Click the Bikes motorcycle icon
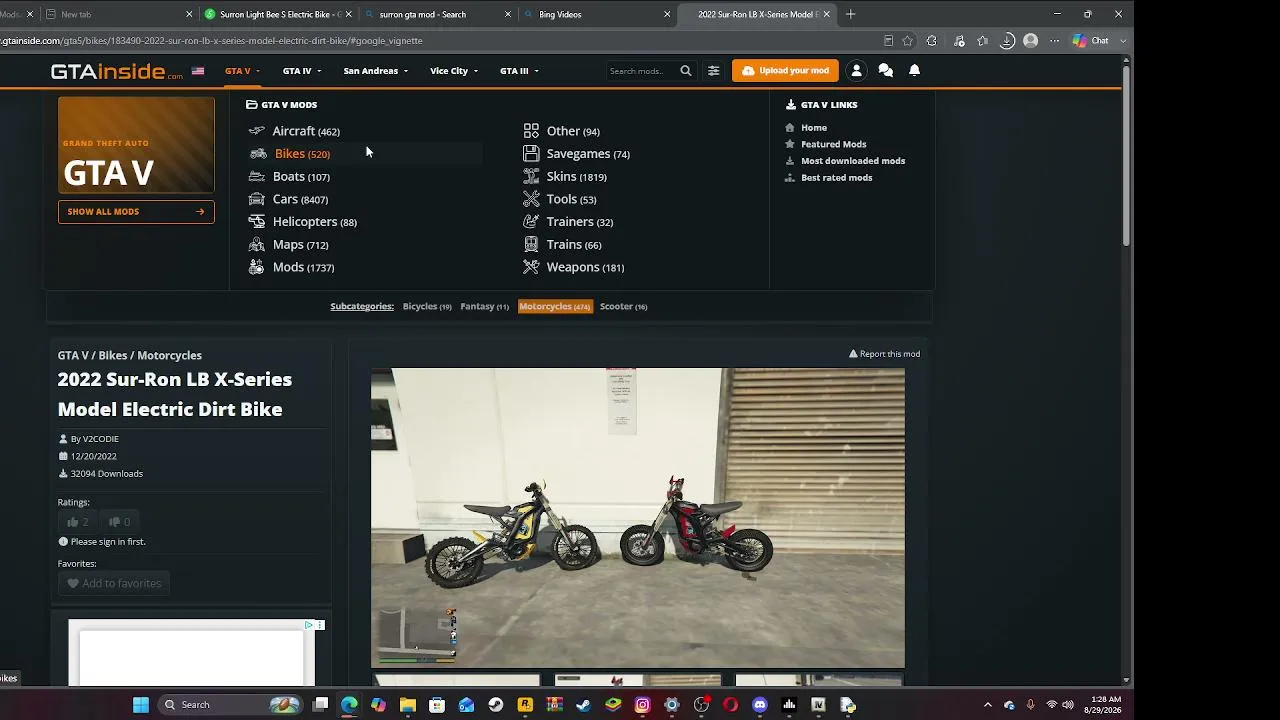Screen dimensions: 1280x720 tap(258, 154)
